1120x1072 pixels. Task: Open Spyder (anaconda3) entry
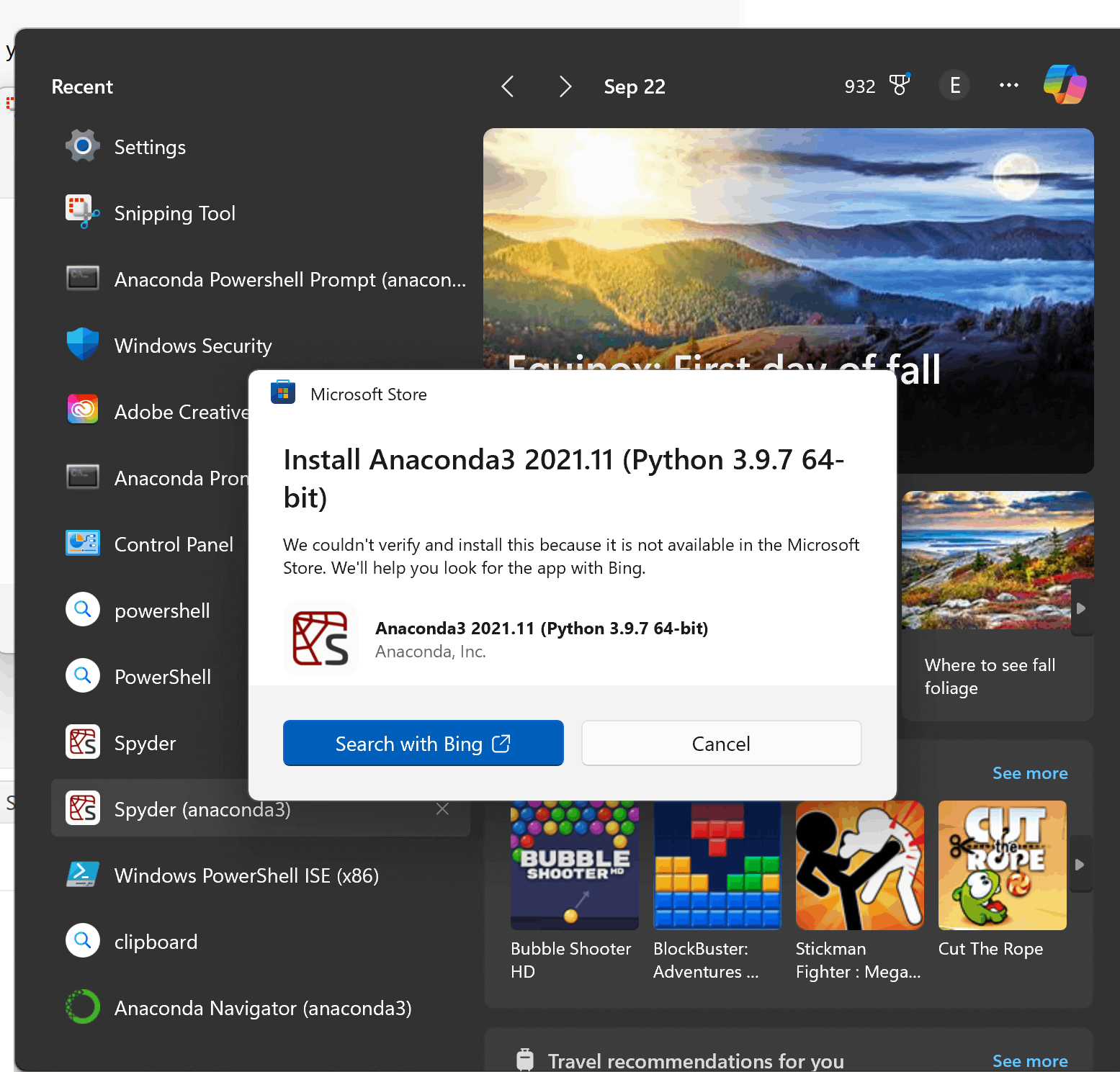(x=260, y=809)
